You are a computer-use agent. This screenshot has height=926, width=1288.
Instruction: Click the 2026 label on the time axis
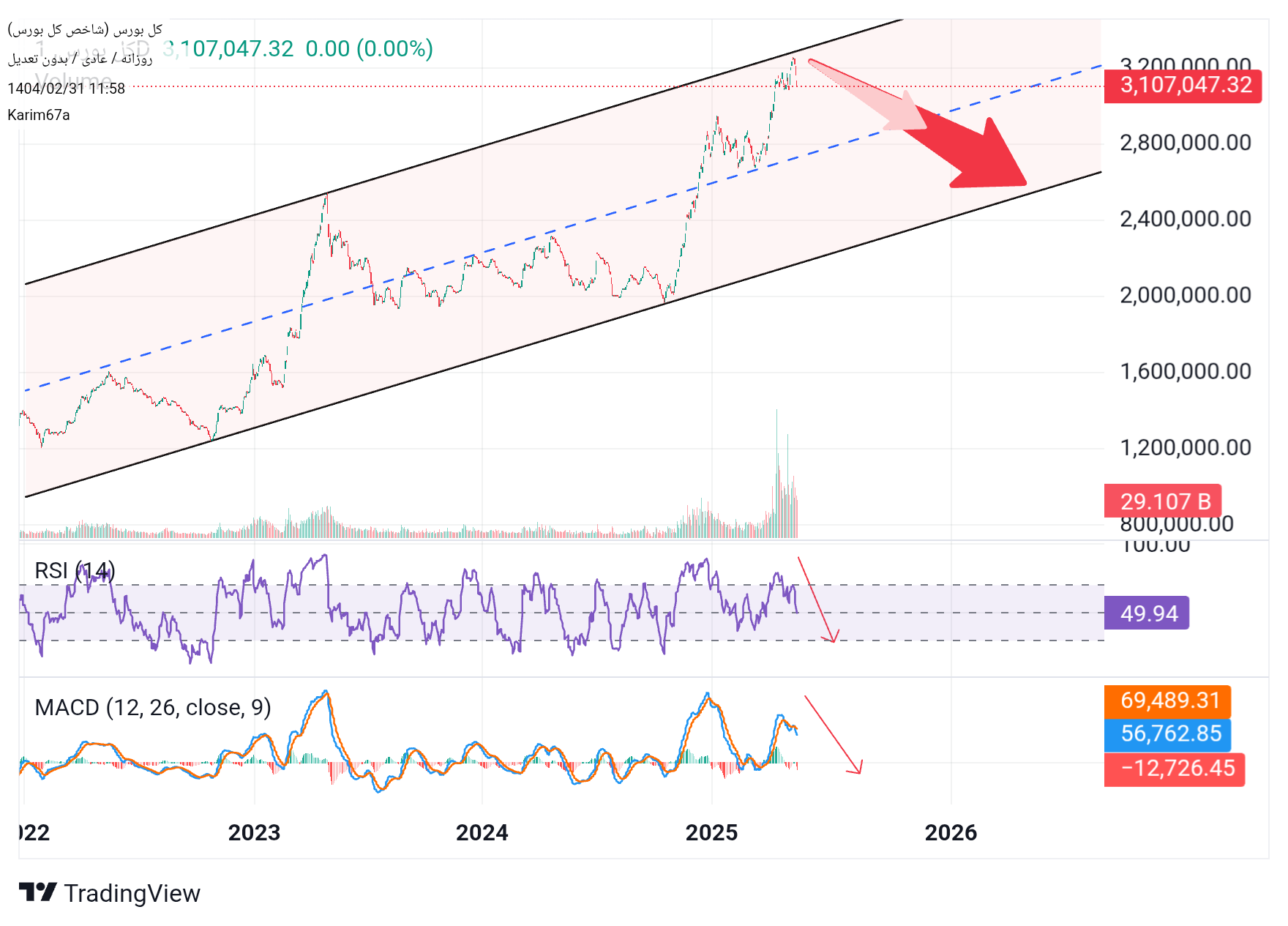click(x=951, y=833)
